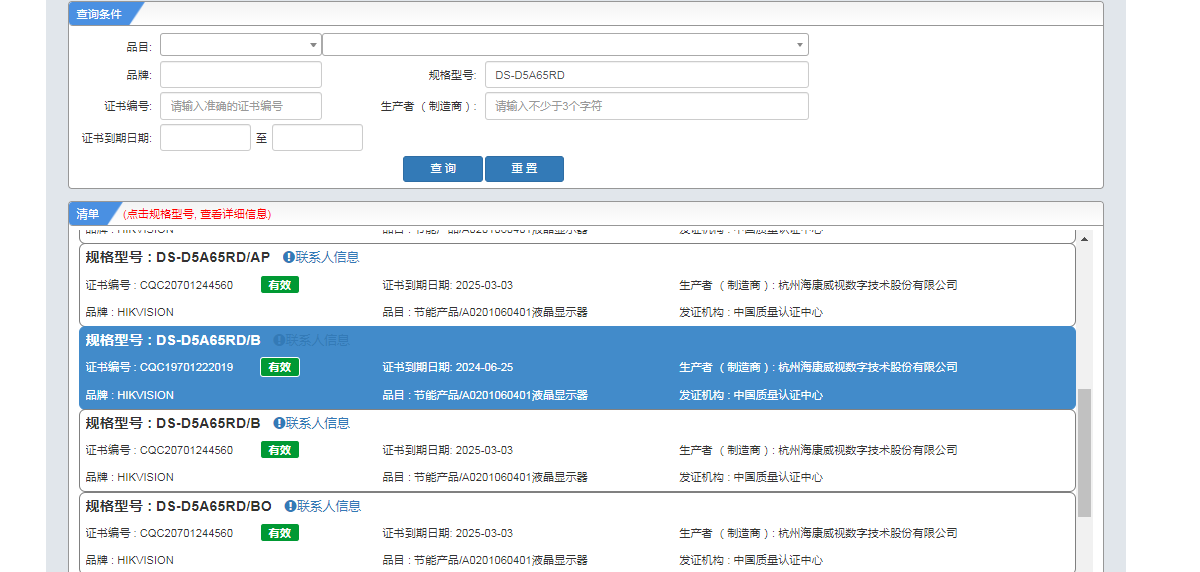Select the 清单 list header tab

89,214
